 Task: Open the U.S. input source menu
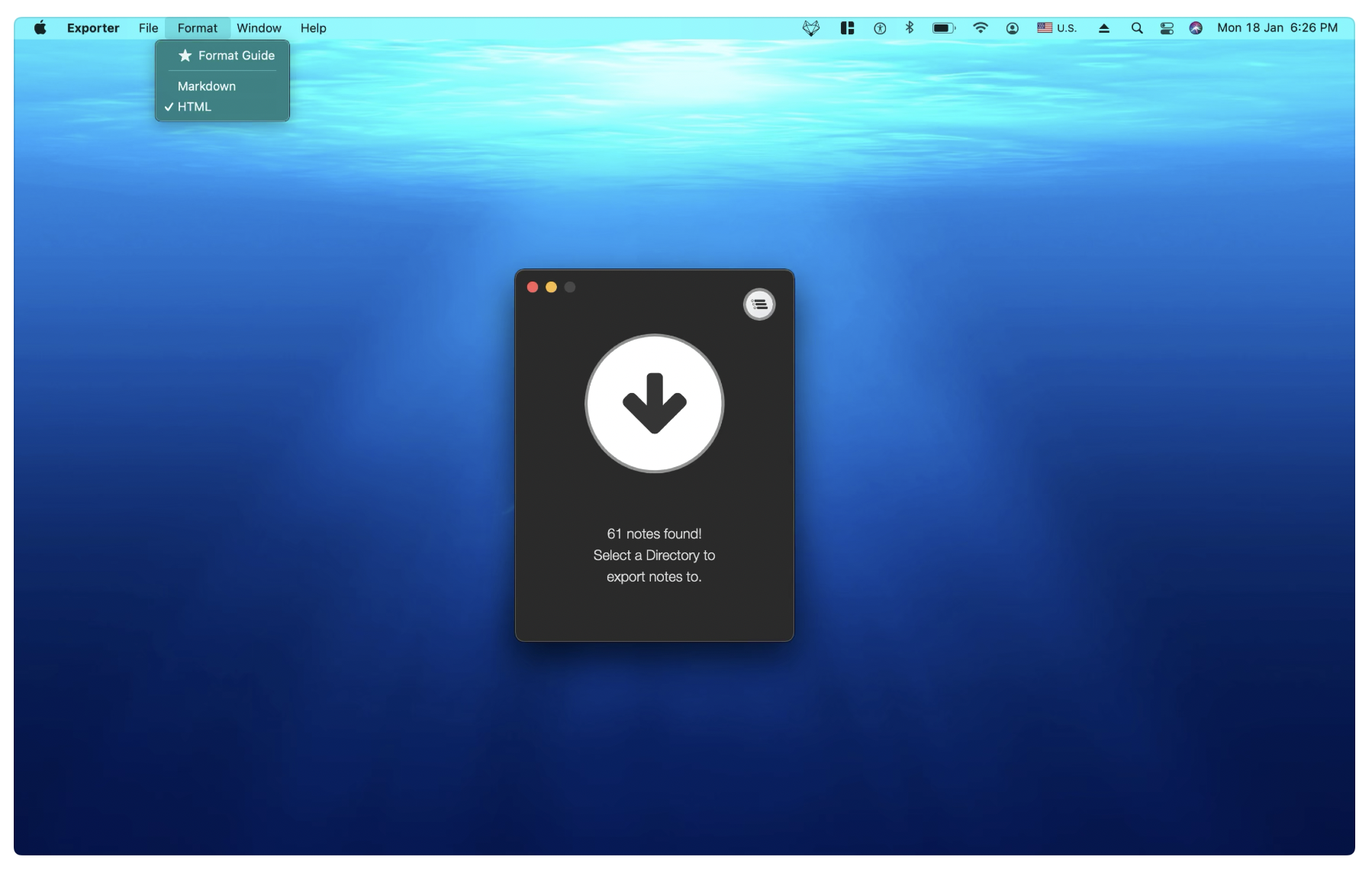coord(1057,28)
